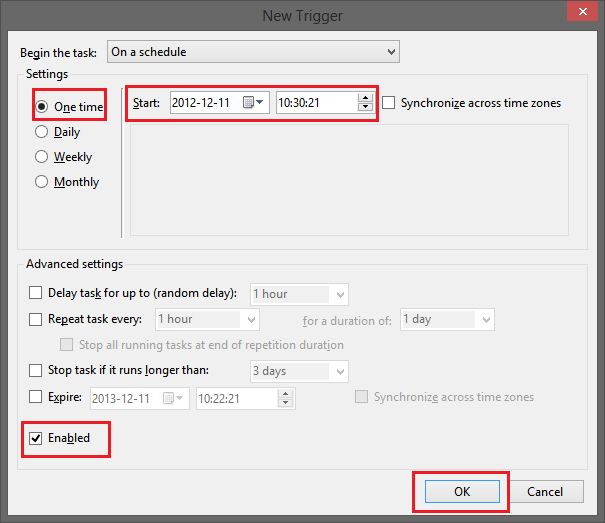Expand the random delay 1 hour dropdown
This screenshot has width=605, height=523.
click(299, 294)
